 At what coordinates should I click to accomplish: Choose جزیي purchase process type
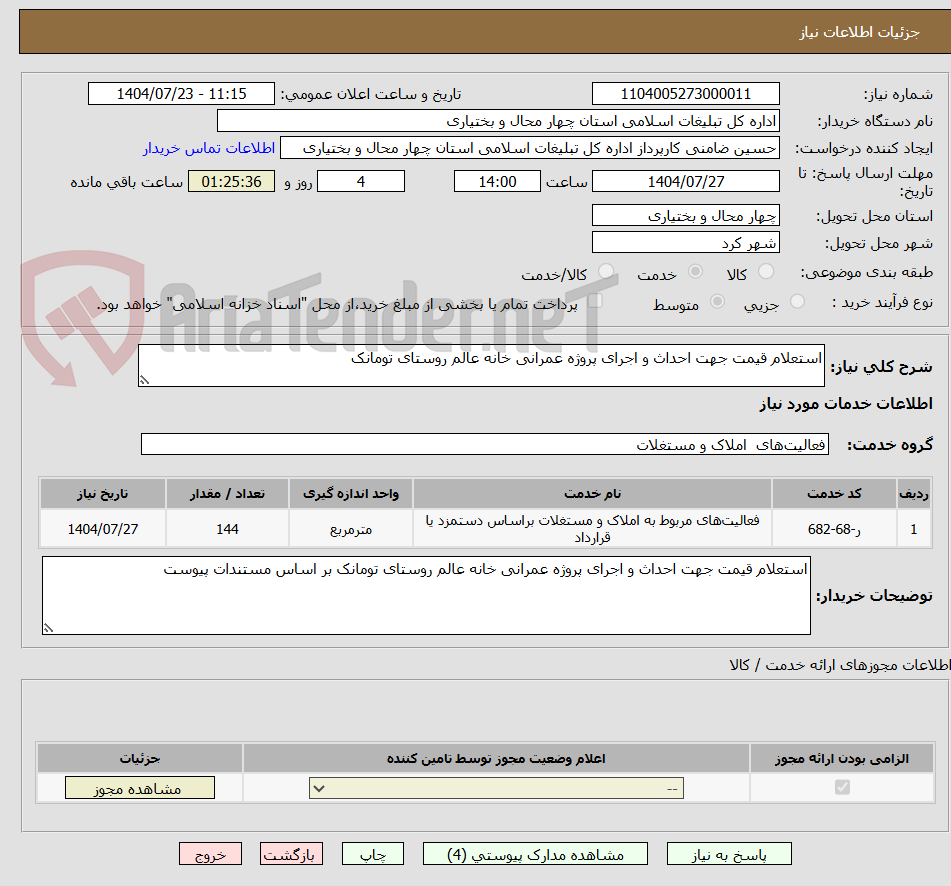(797, 301)
